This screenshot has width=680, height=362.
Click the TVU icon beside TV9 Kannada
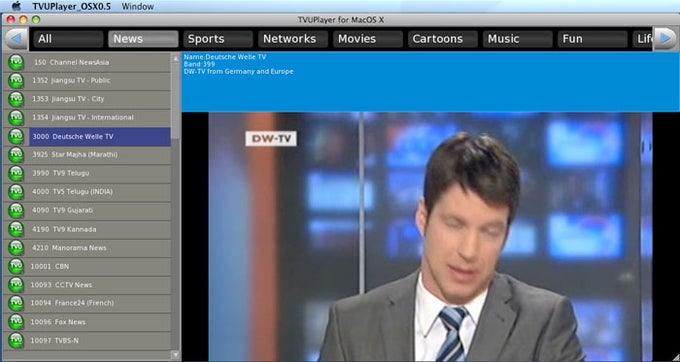16,229
